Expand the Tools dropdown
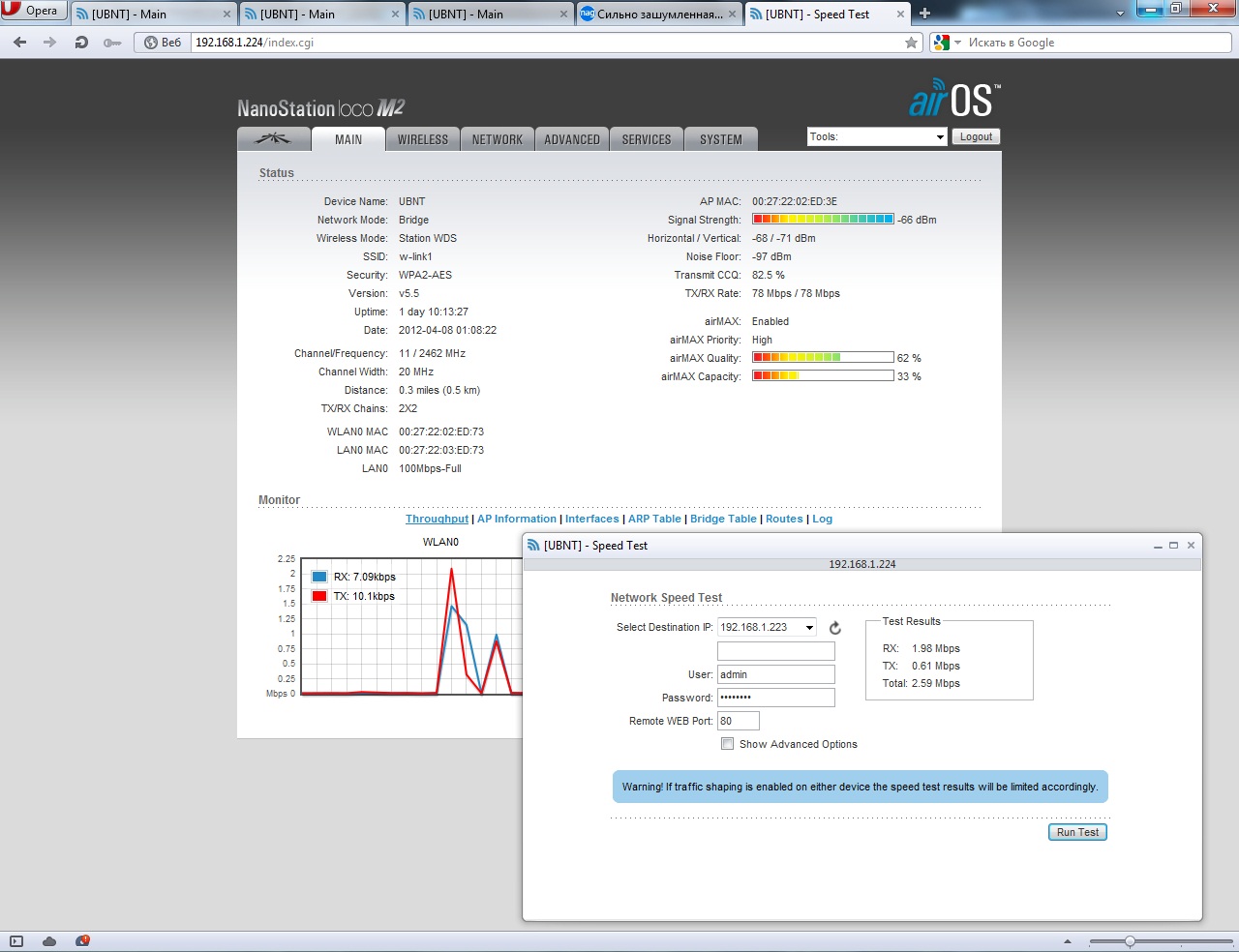The width and height of the screenshot is (1239, 952). pos(877,137)
